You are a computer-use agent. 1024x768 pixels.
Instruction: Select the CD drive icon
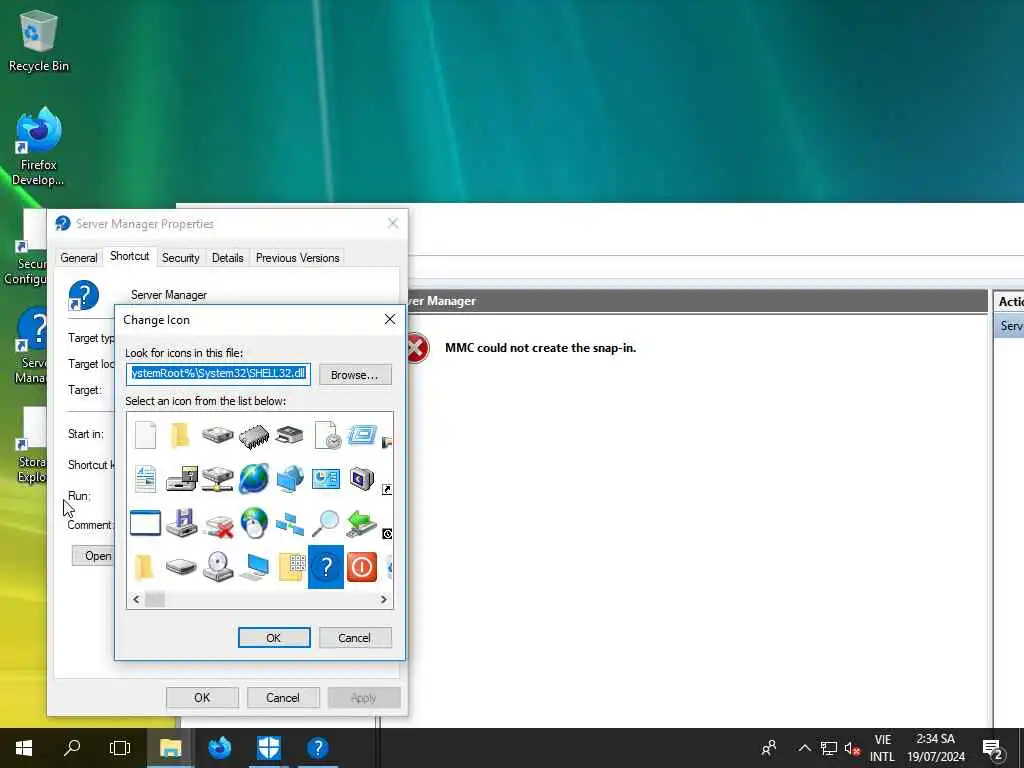coord(217,567)
